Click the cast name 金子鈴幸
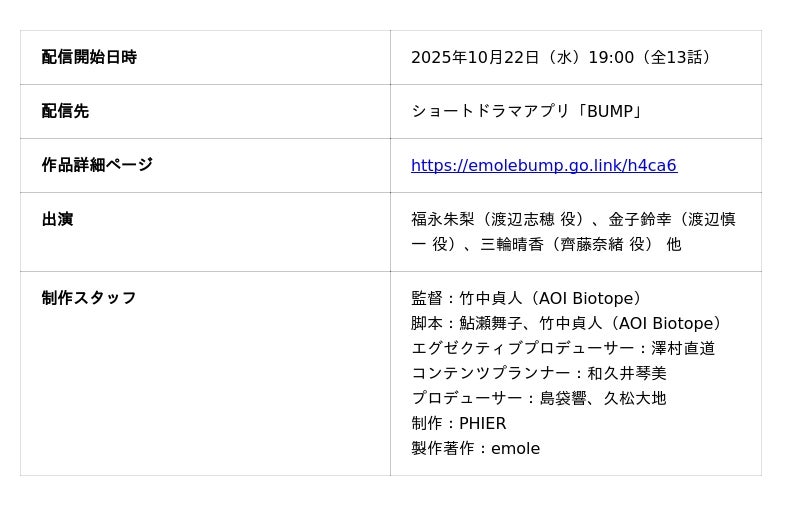The image size is (800, 506). pyautogui.click(x=640, y=219)
